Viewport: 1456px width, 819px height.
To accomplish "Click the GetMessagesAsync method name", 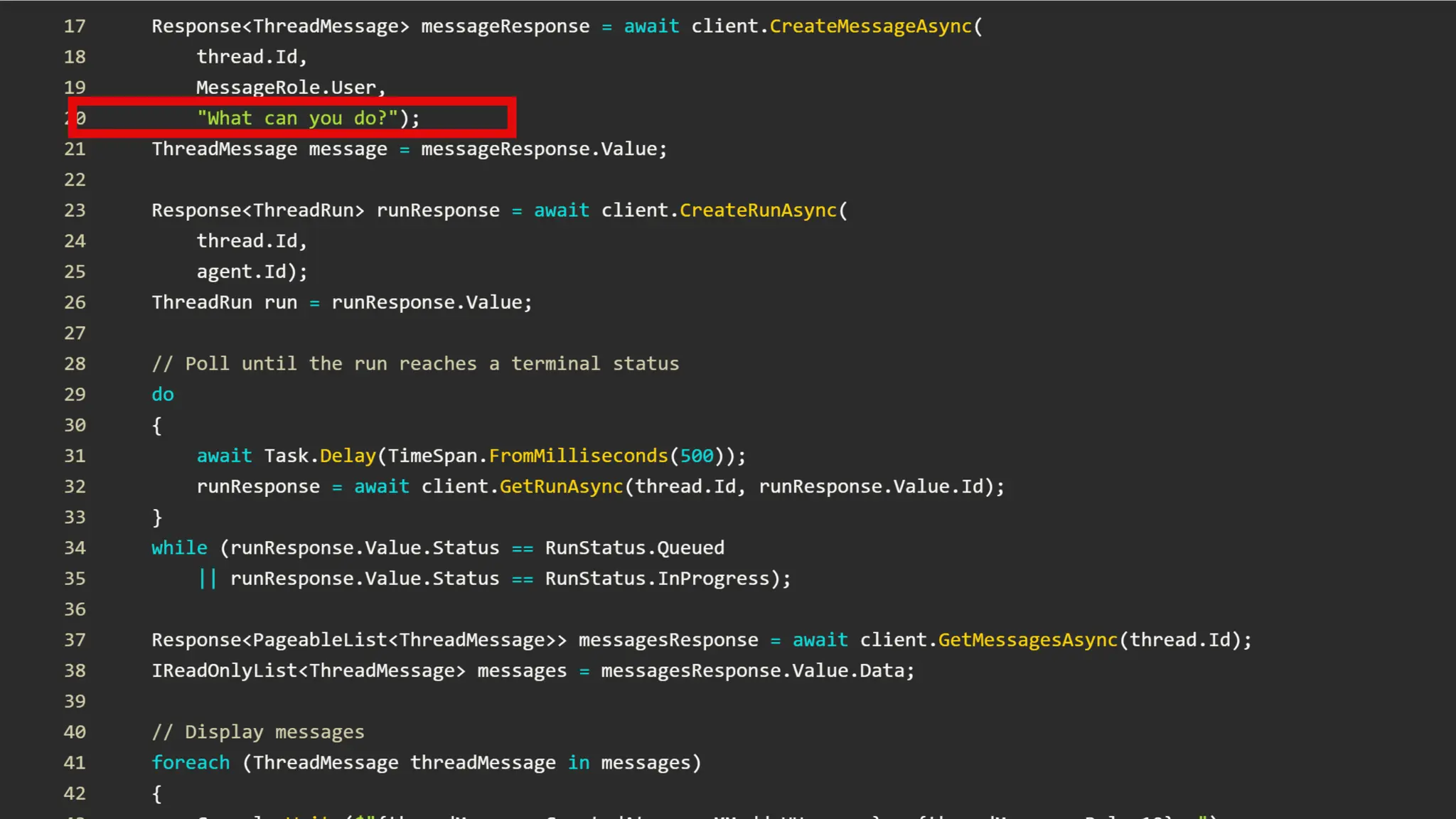I will coord(1027,640).
